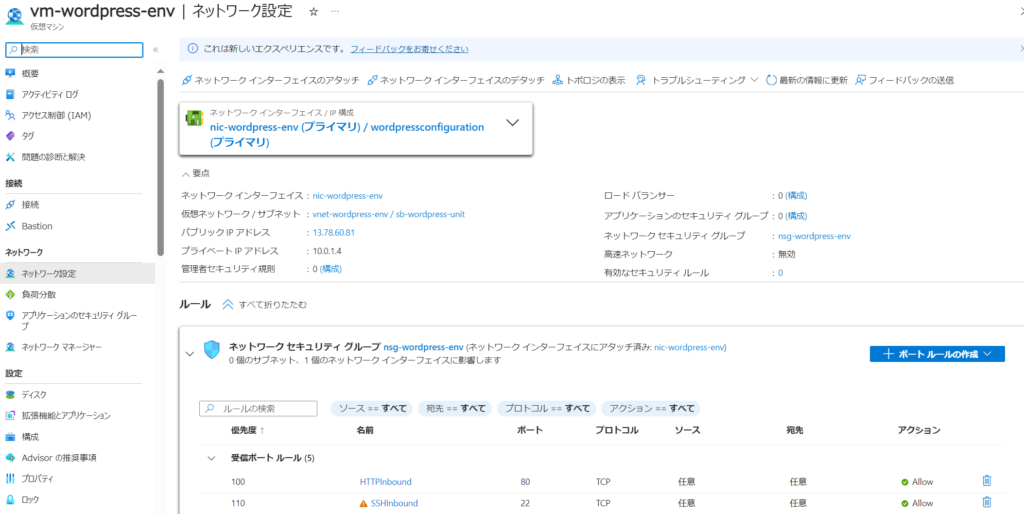1024x514 pixels.
Task: Open the ellipsis more options in title
Action: click(x=335, y=12)
